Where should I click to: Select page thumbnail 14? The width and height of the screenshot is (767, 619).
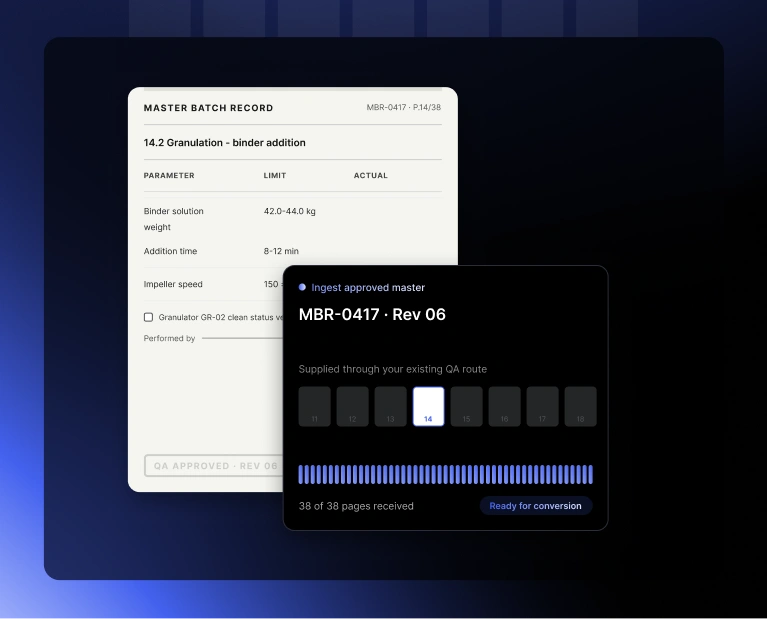(x=429, y=407)
